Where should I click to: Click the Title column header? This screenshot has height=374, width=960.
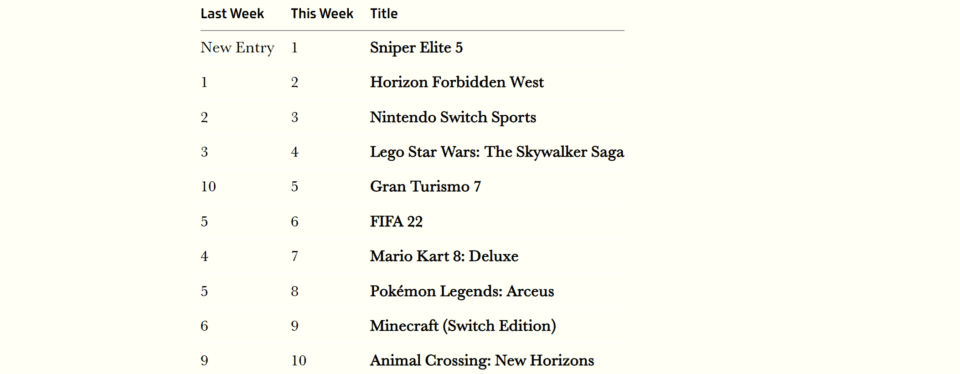[x=384, y=13]
